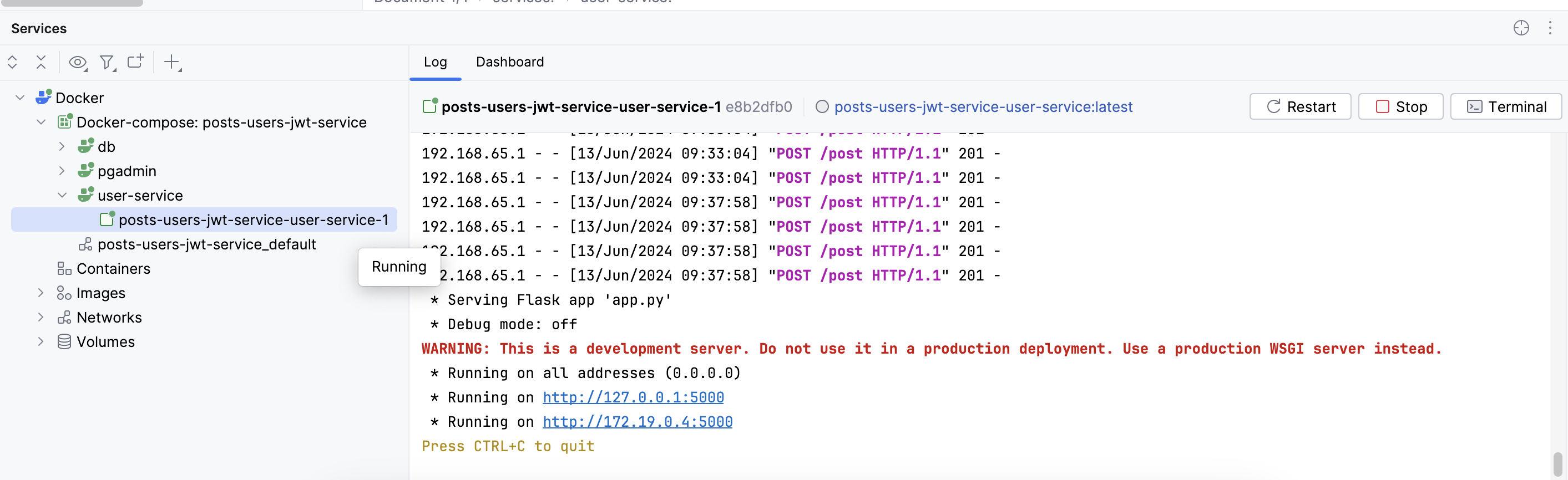Image resolution: width=1568 pixels, height=480 pixels.
Task: Click the WARNING development server log line
Action: 931,349
